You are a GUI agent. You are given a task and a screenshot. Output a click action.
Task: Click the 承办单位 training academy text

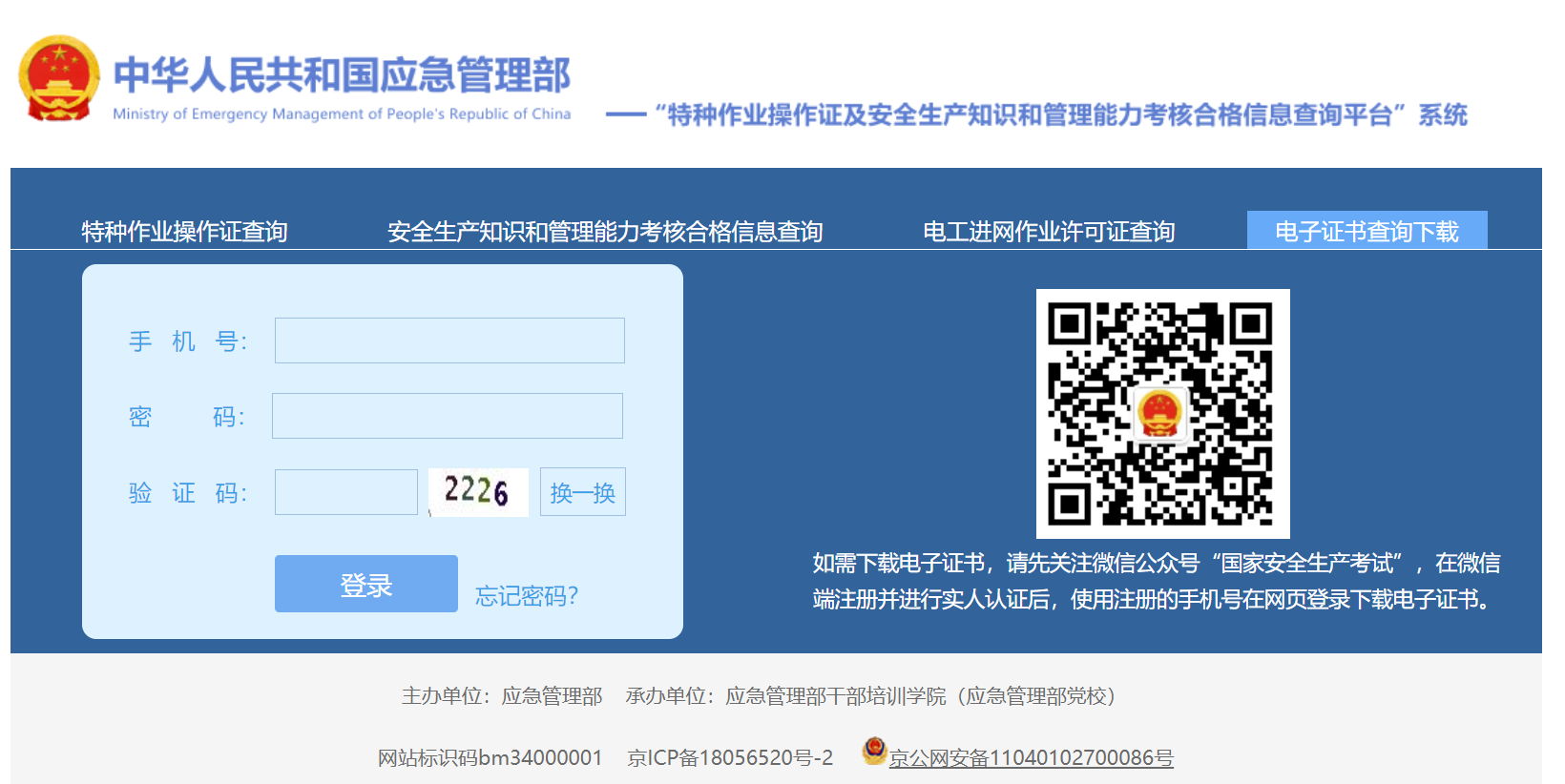click(872, 696)
